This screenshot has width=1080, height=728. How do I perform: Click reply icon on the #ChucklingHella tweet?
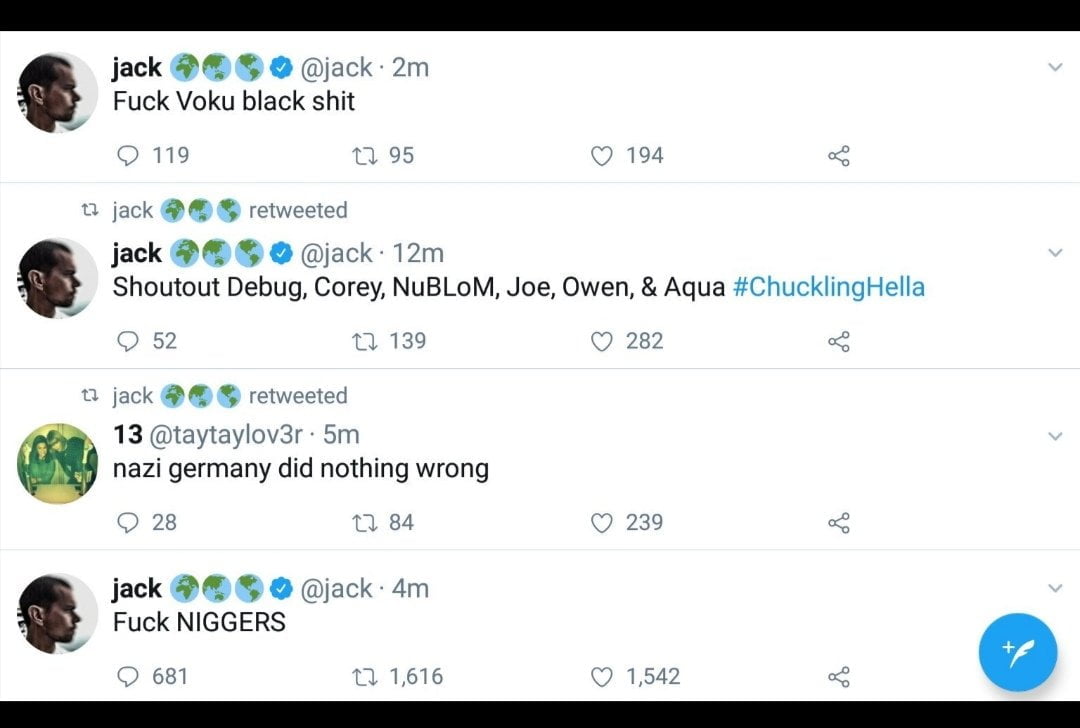point(128,342)
